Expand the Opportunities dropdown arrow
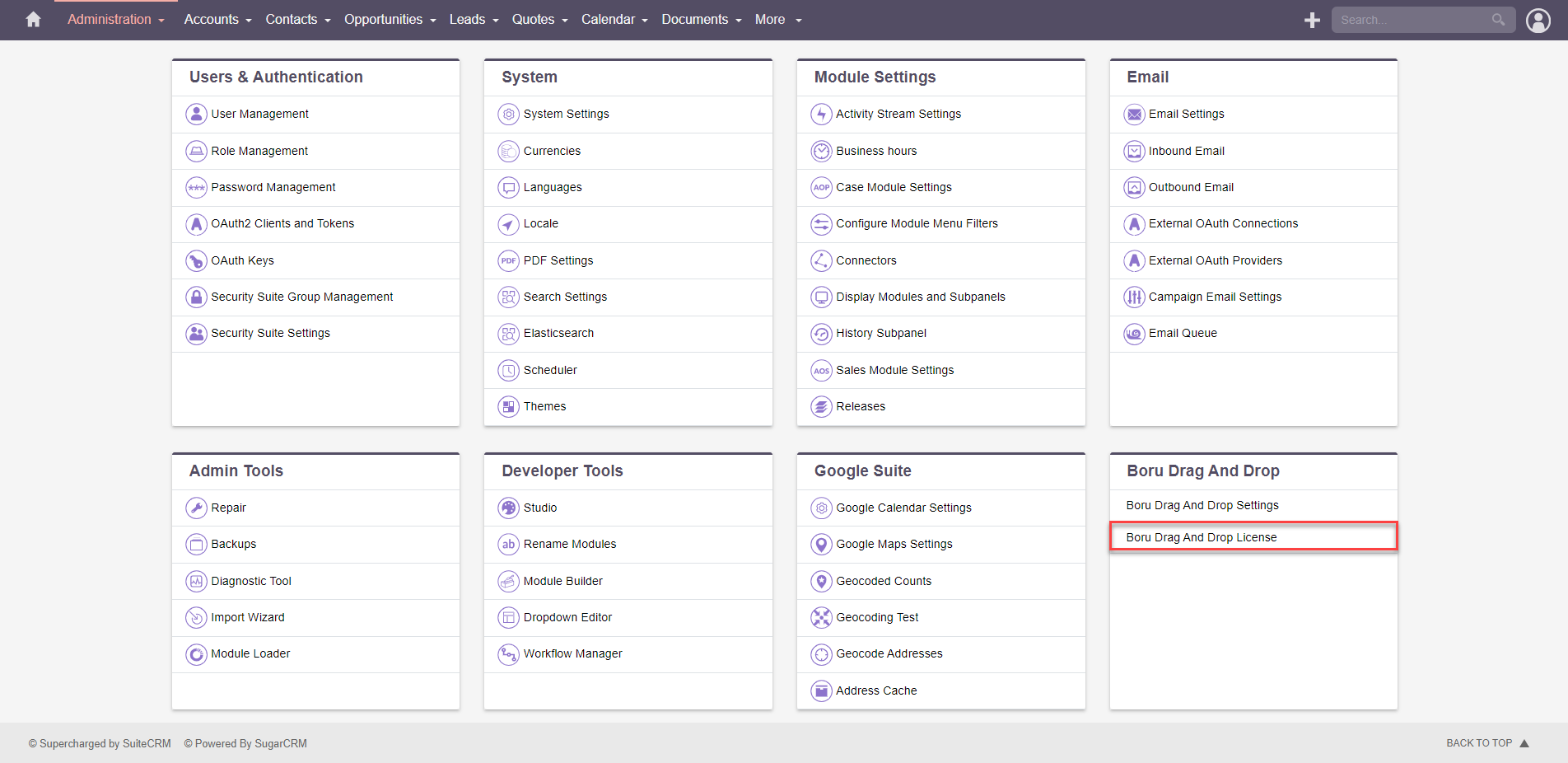 pos(433,21)
